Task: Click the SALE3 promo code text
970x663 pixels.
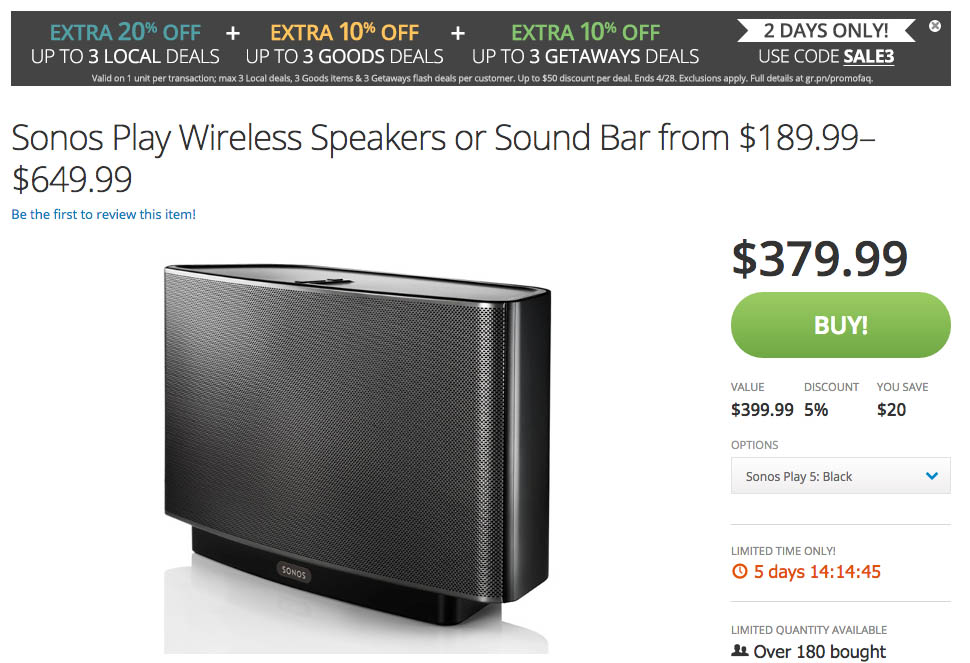Action: [867, 56]
